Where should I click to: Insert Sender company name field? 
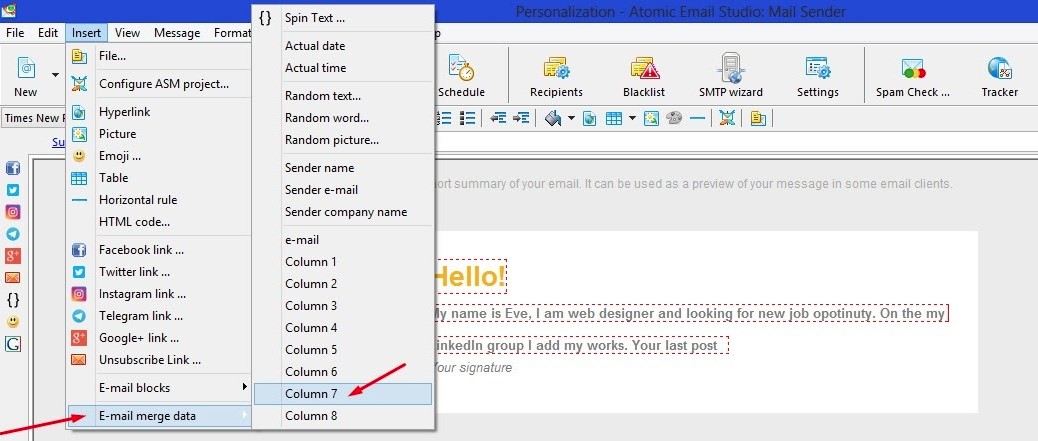click(x=345, y=212)
